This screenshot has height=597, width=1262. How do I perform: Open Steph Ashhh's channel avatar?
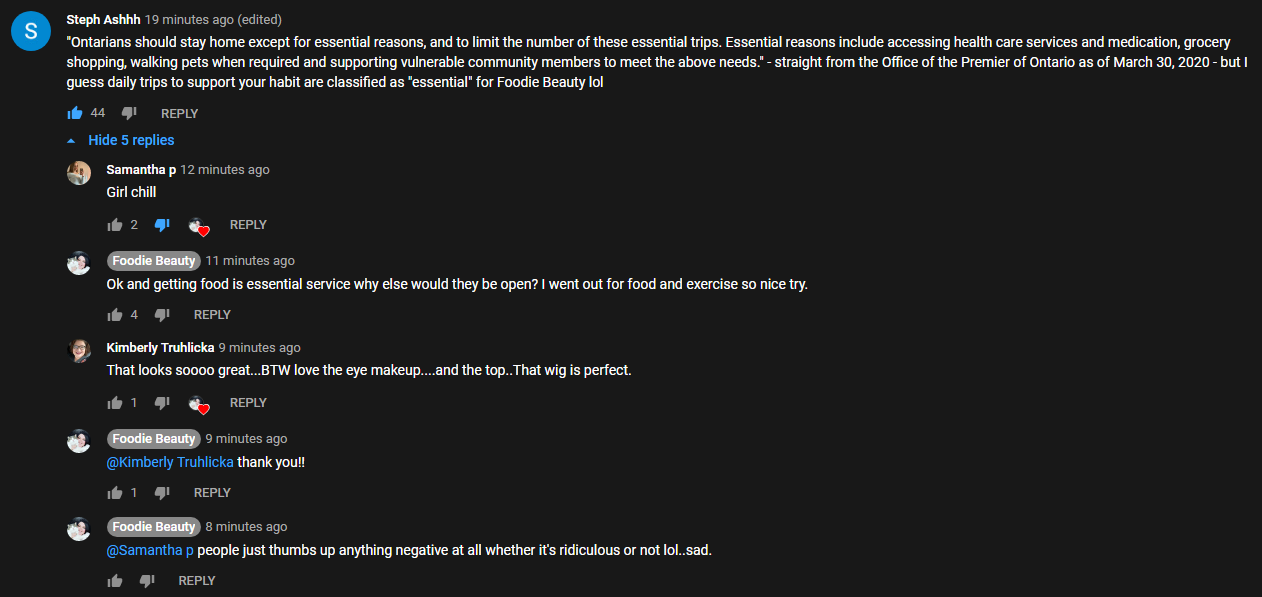[x=31, y=31]
